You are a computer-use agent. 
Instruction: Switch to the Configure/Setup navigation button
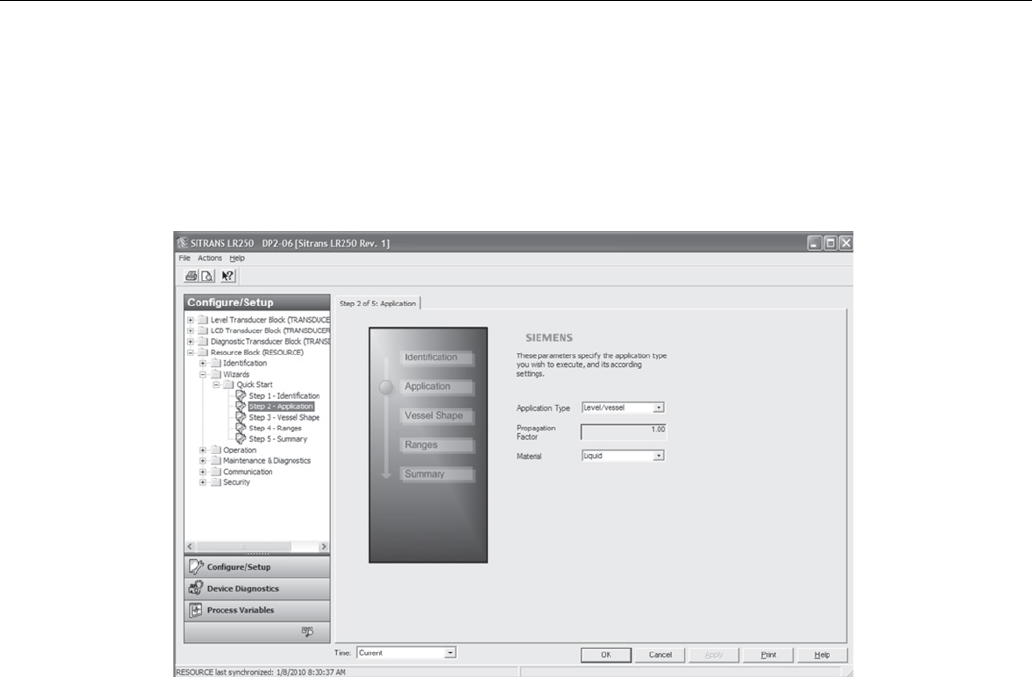tap(257, 567)
